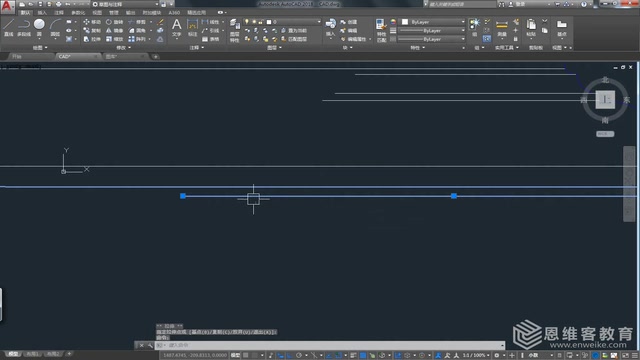Click the Match Properties (特性匹配) icon
This screenshot has height=360, width=640.
pyautogui.click(x=381, y=31)
